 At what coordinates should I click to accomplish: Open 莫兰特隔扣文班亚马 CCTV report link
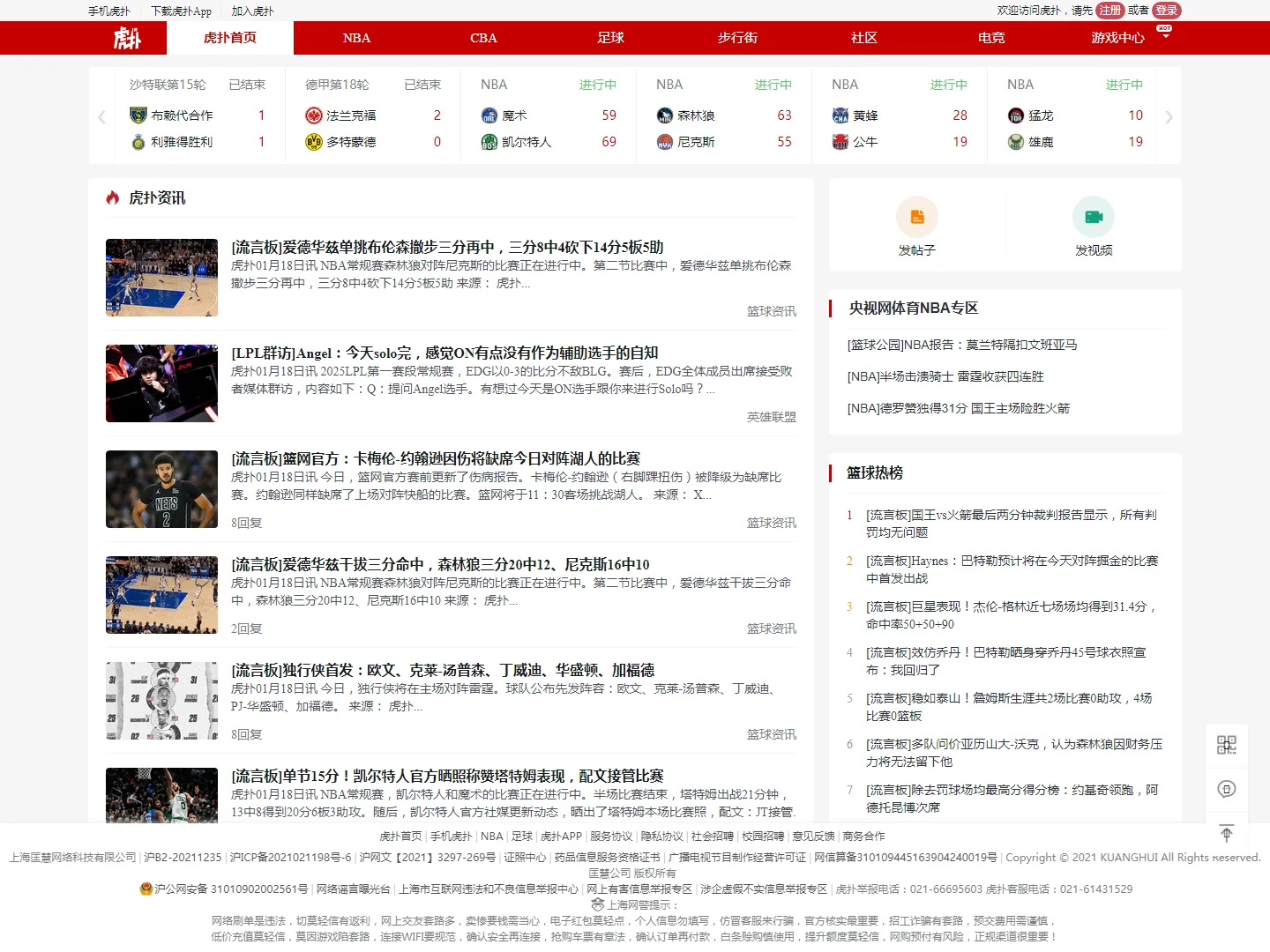962,345
